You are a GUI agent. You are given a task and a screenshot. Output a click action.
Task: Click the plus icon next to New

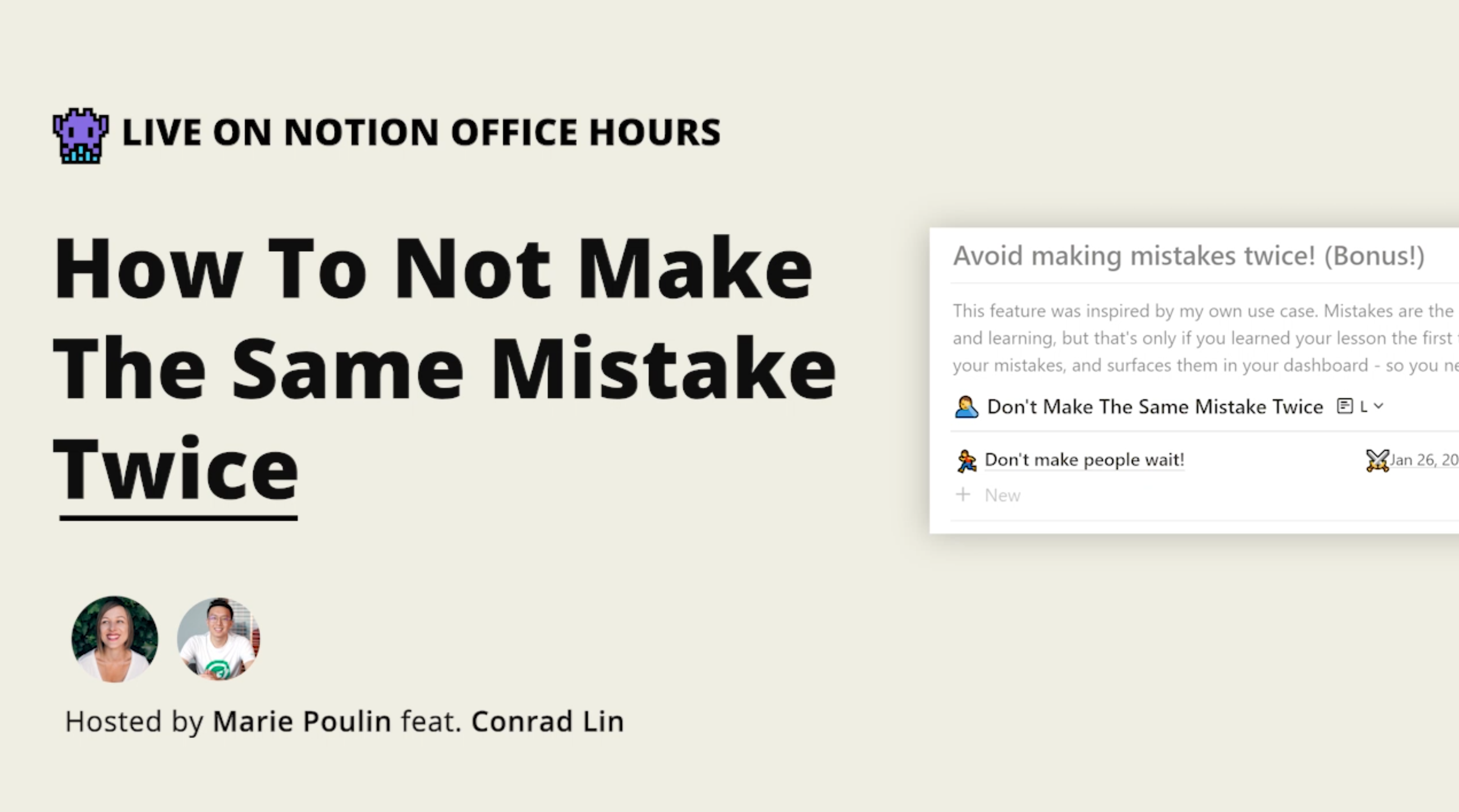(x=963, y=495)
